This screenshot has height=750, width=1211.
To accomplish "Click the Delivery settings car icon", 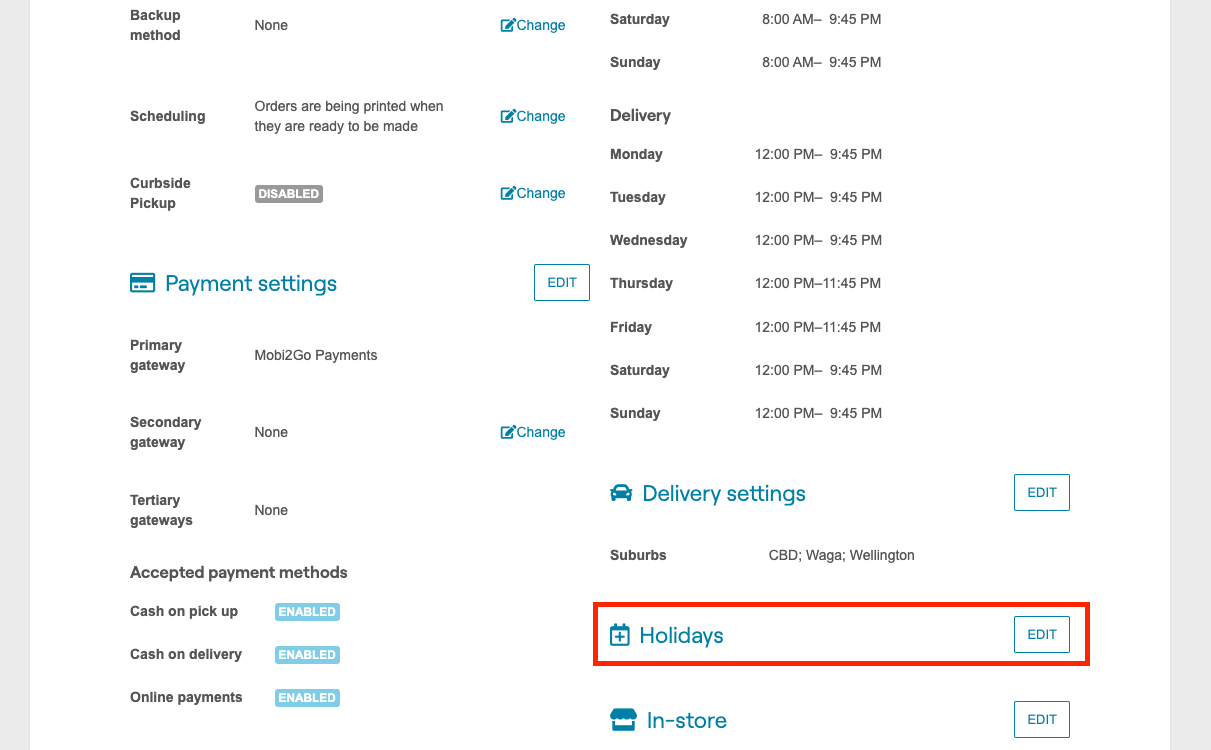I will pos(621,492).
